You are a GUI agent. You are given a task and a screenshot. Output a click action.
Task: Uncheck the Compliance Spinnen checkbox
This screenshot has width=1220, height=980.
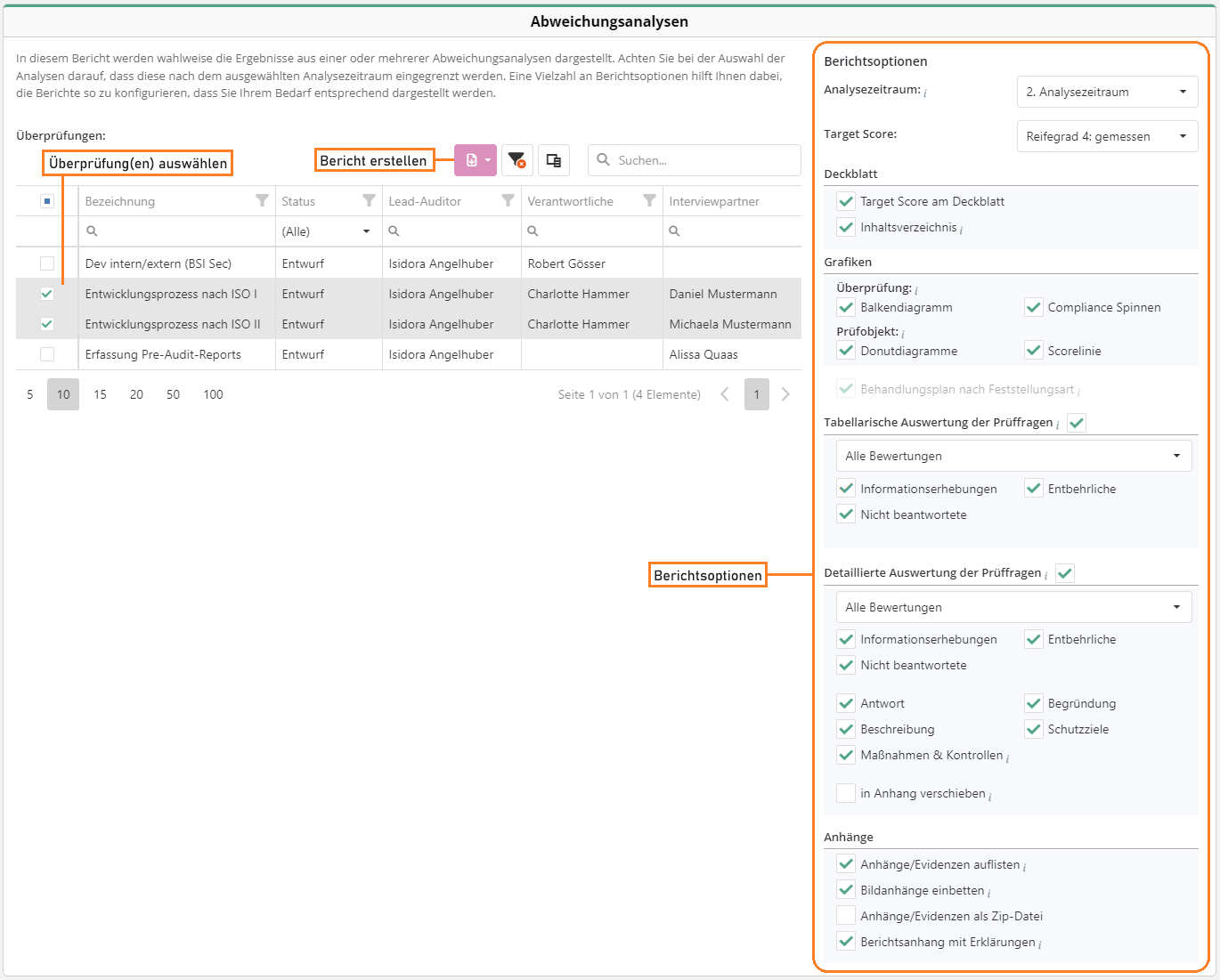1033,307
